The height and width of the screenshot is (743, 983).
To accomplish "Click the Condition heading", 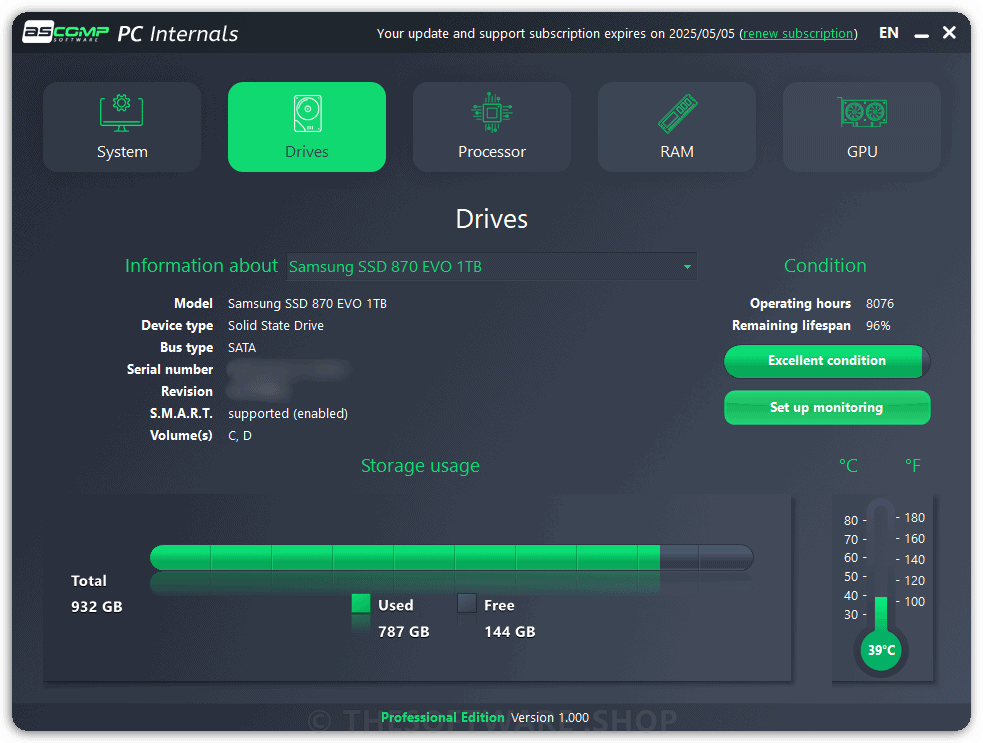I will pos(825,266).
